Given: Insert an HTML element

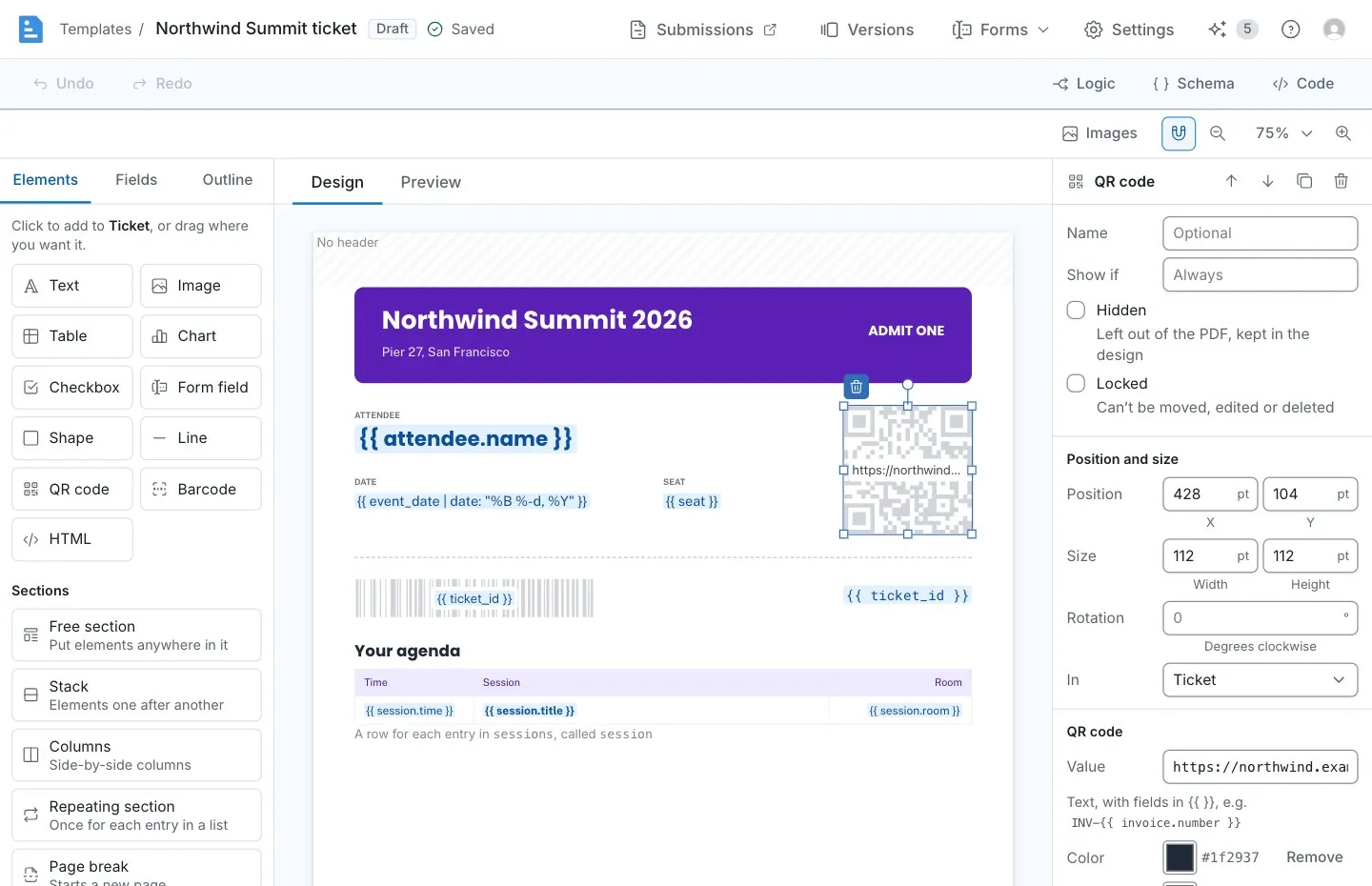Looking at the screenshot, I should (x=72, y=539).
